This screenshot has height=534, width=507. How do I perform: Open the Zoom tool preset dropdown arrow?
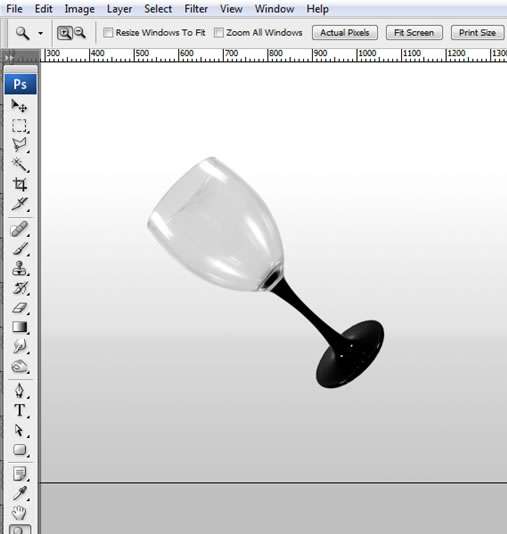(41, 33)
